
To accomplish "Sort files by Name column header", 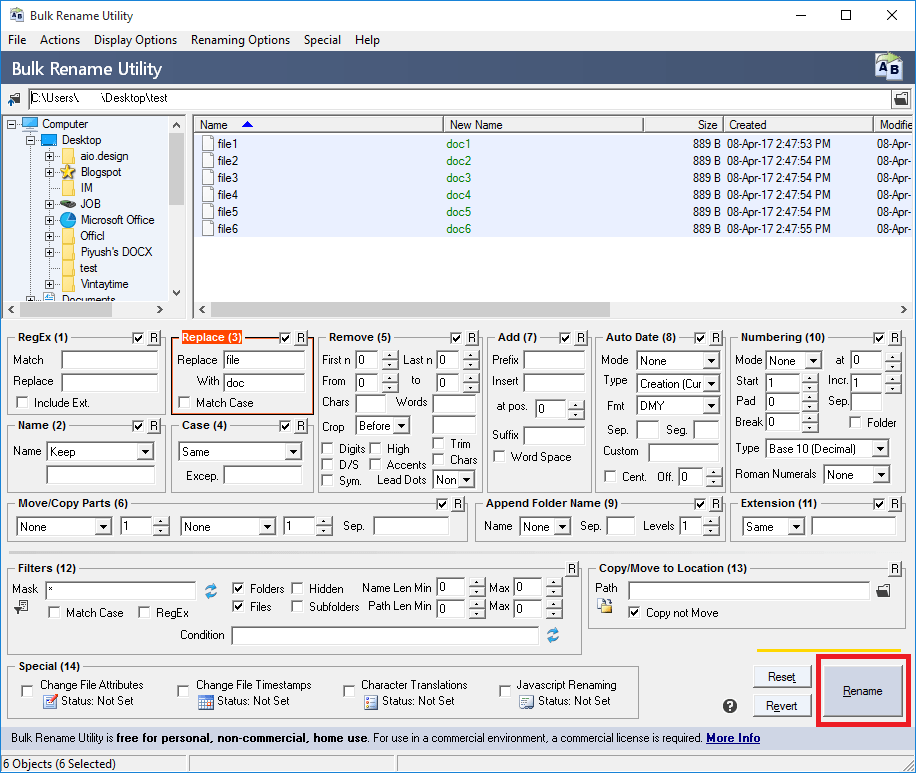I will (x=318, y=124).
